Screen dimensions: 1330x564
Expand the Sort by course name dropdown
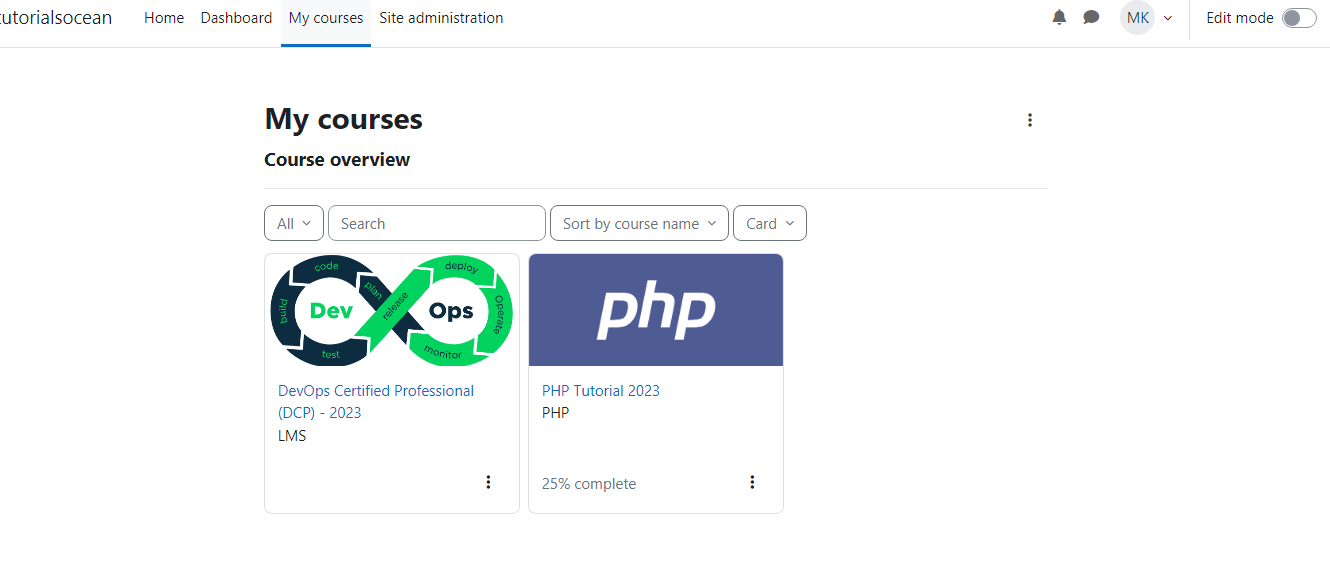pyautogui.click(x=639, y=223)
